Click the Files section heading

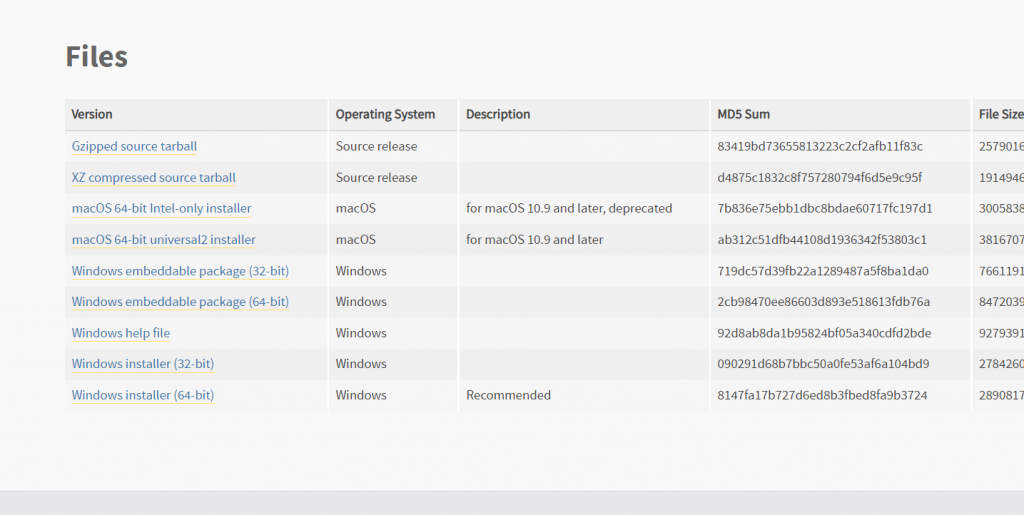click(96, 56)
